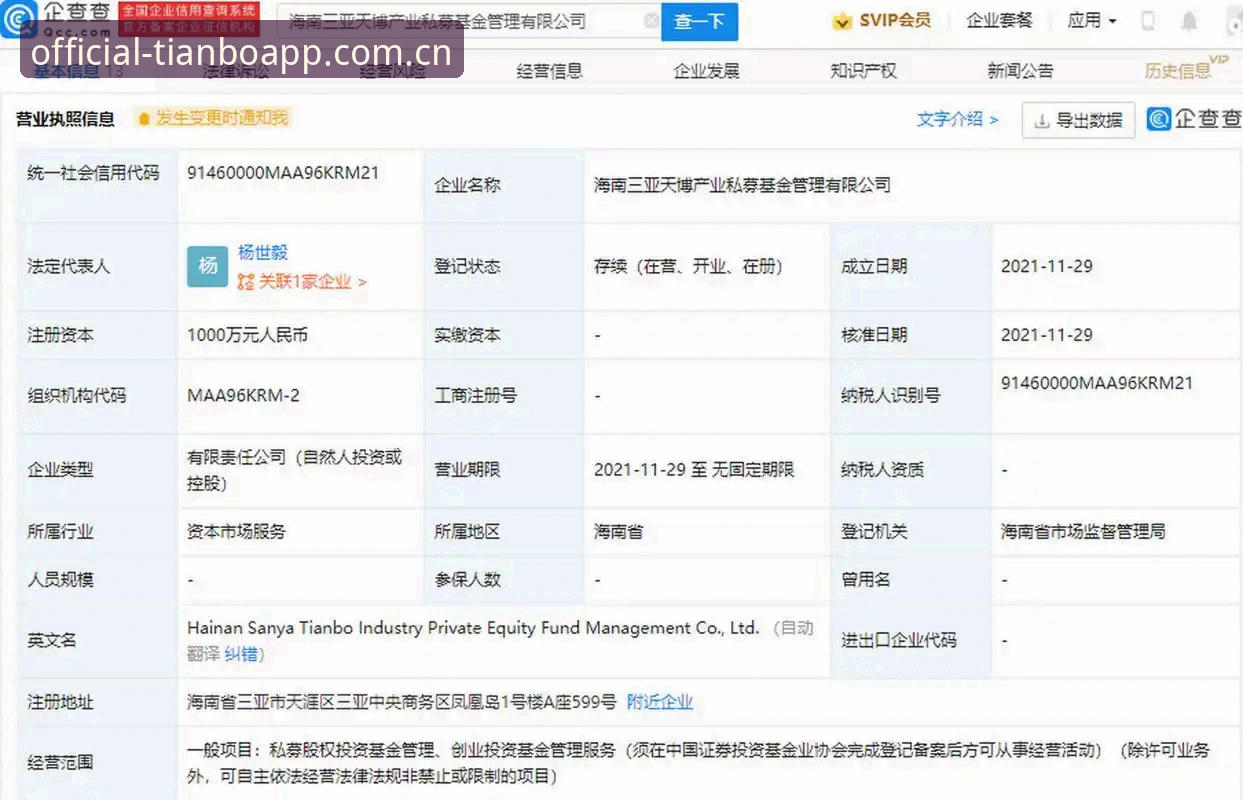The image size is (1243, 800).
Task: Clear the search box with the X icon
Action: coord(651,20)
